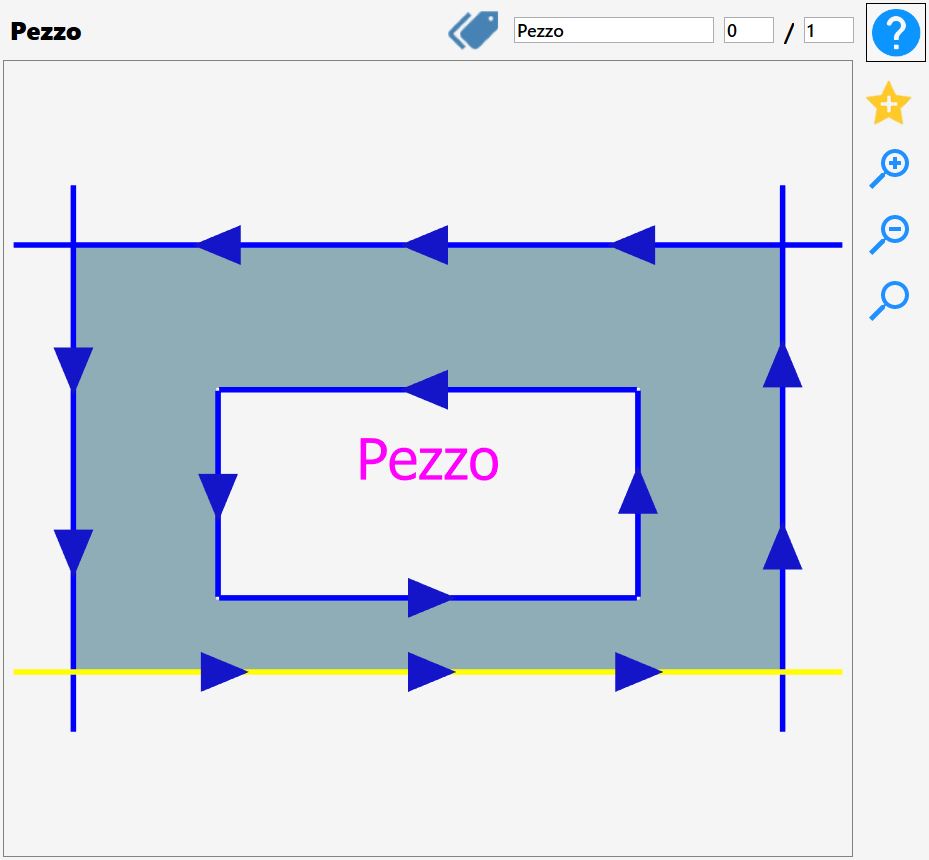Select the quantity field showing 0

click(748, 30)
